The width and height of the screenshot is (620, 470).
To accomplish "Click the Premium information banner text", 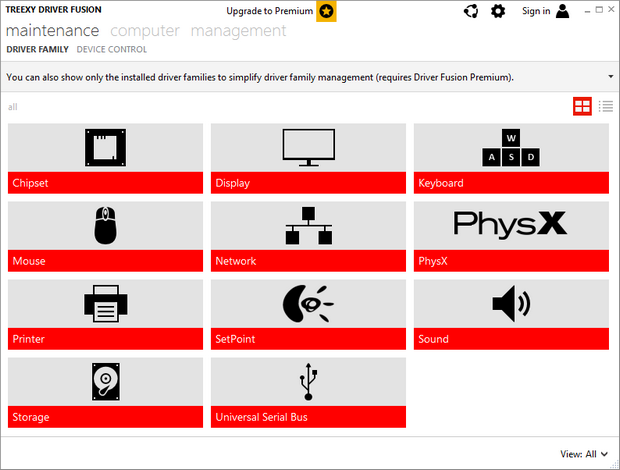I will [x=260, y=77].
